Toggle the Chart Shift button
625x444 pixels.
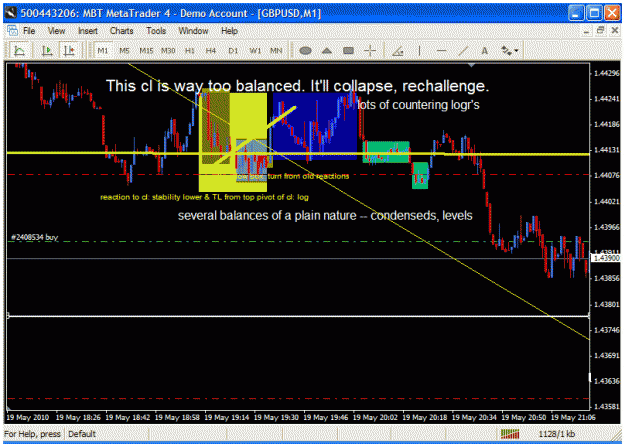pyautogui.click(x=69, y=51)
